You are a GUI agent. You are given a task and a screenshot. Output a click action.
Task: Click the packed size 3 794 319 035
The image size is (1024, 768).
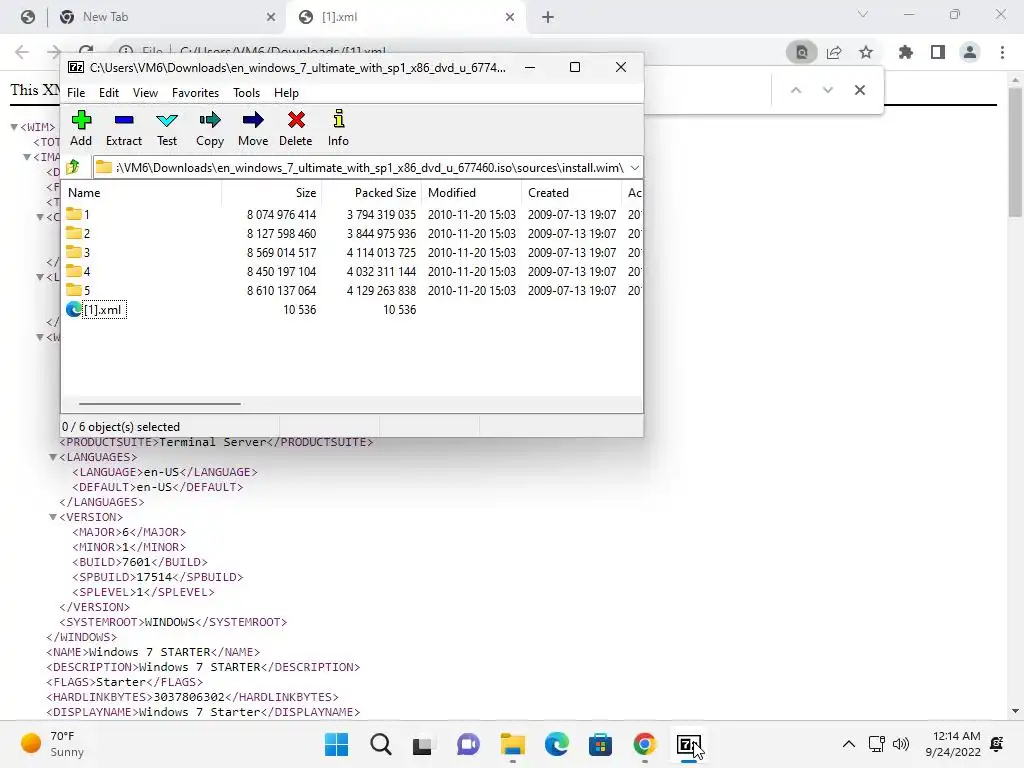381,214
